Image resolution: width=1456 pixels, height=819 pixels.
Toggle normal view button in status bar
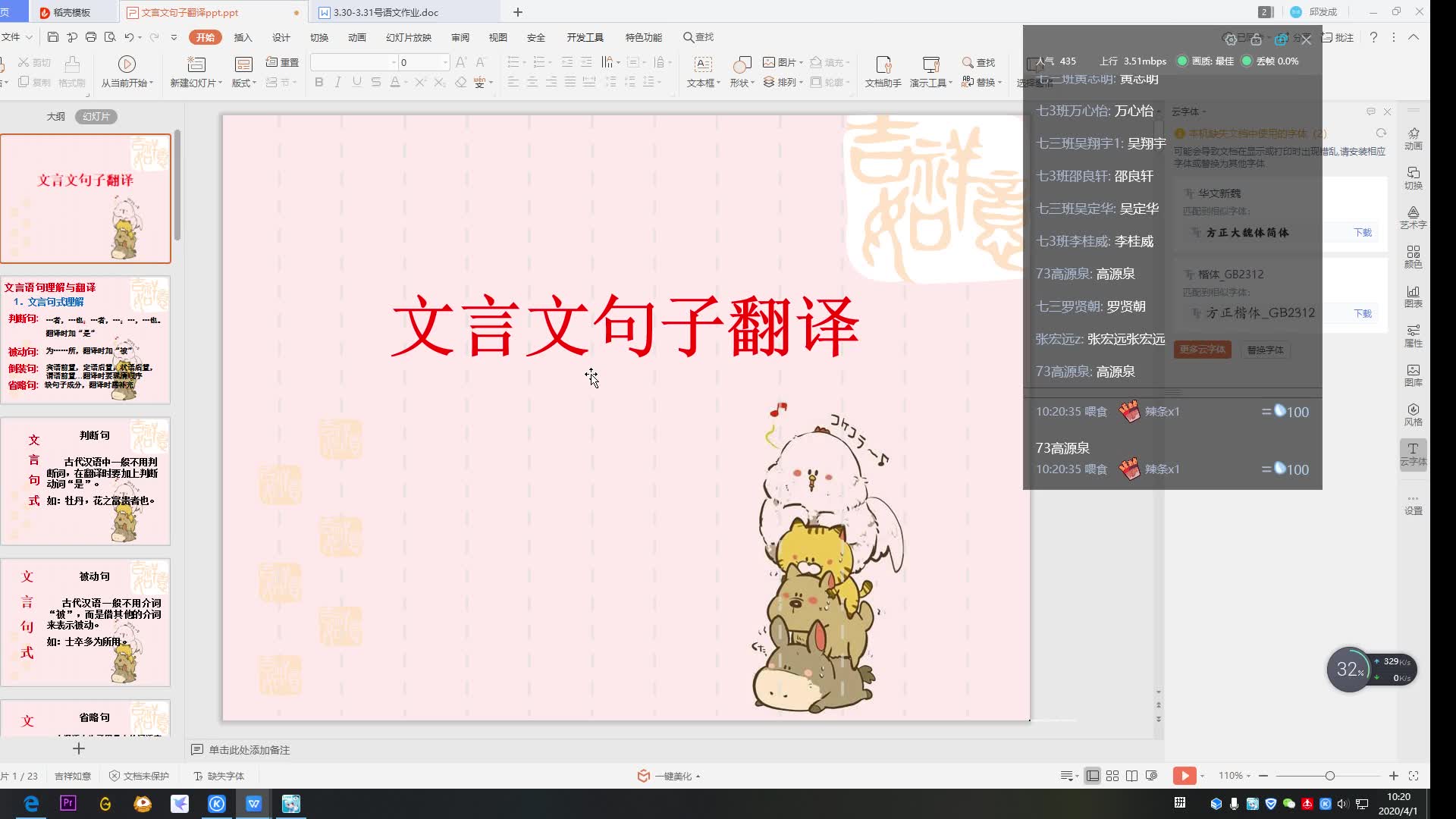[x=1093, y=776]
